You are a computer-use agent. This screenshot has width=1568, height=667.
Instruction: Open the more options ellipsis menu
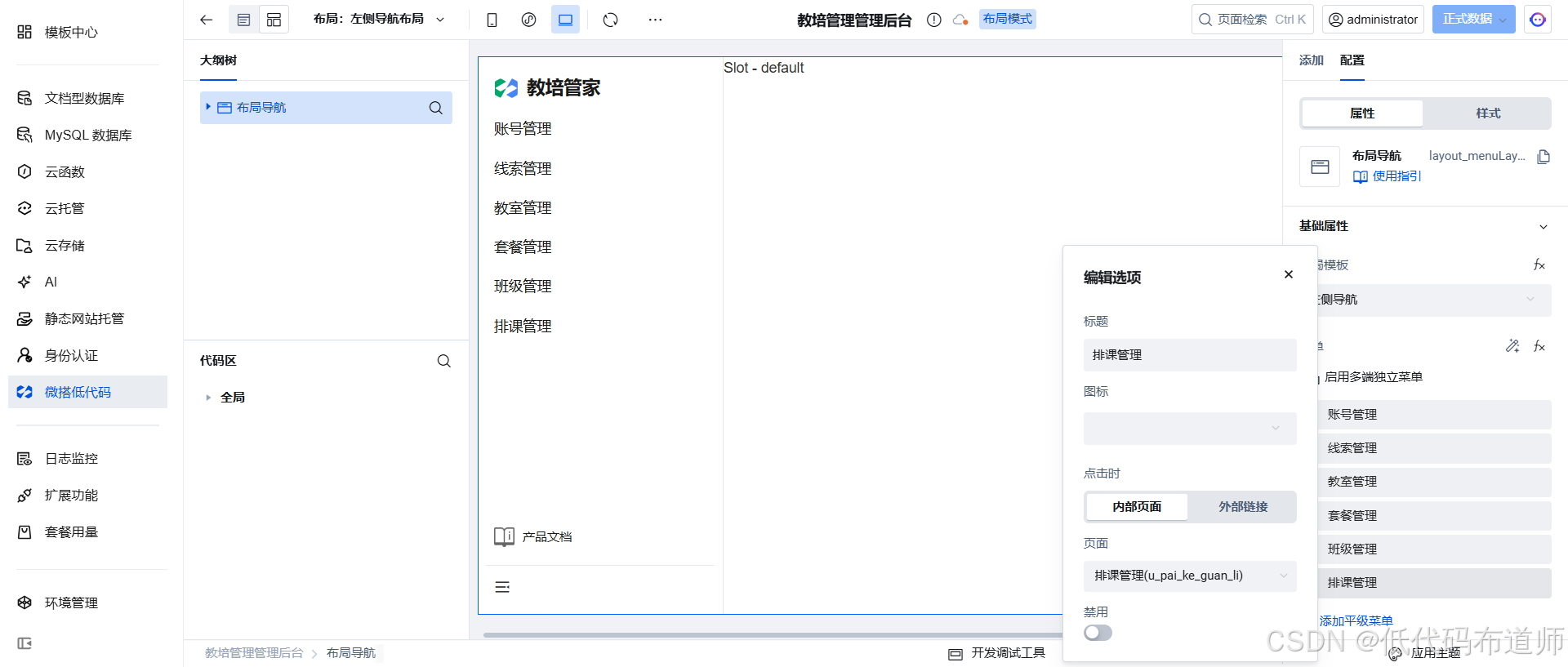tap(655, 20)
